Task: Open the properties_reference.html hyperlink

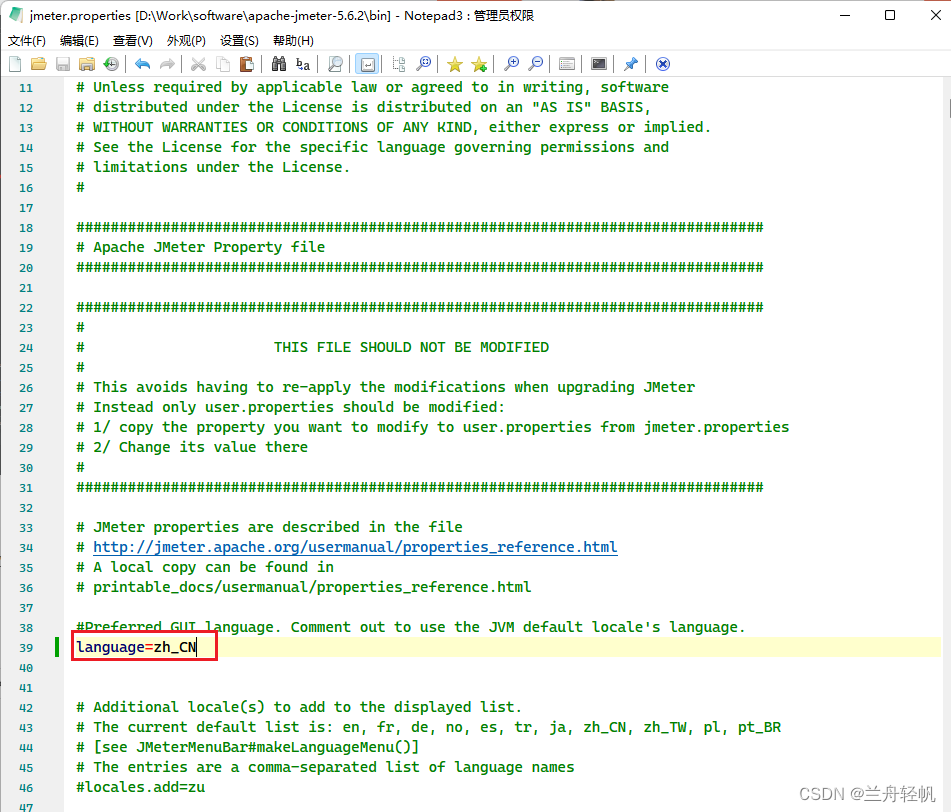Action: 355,547
